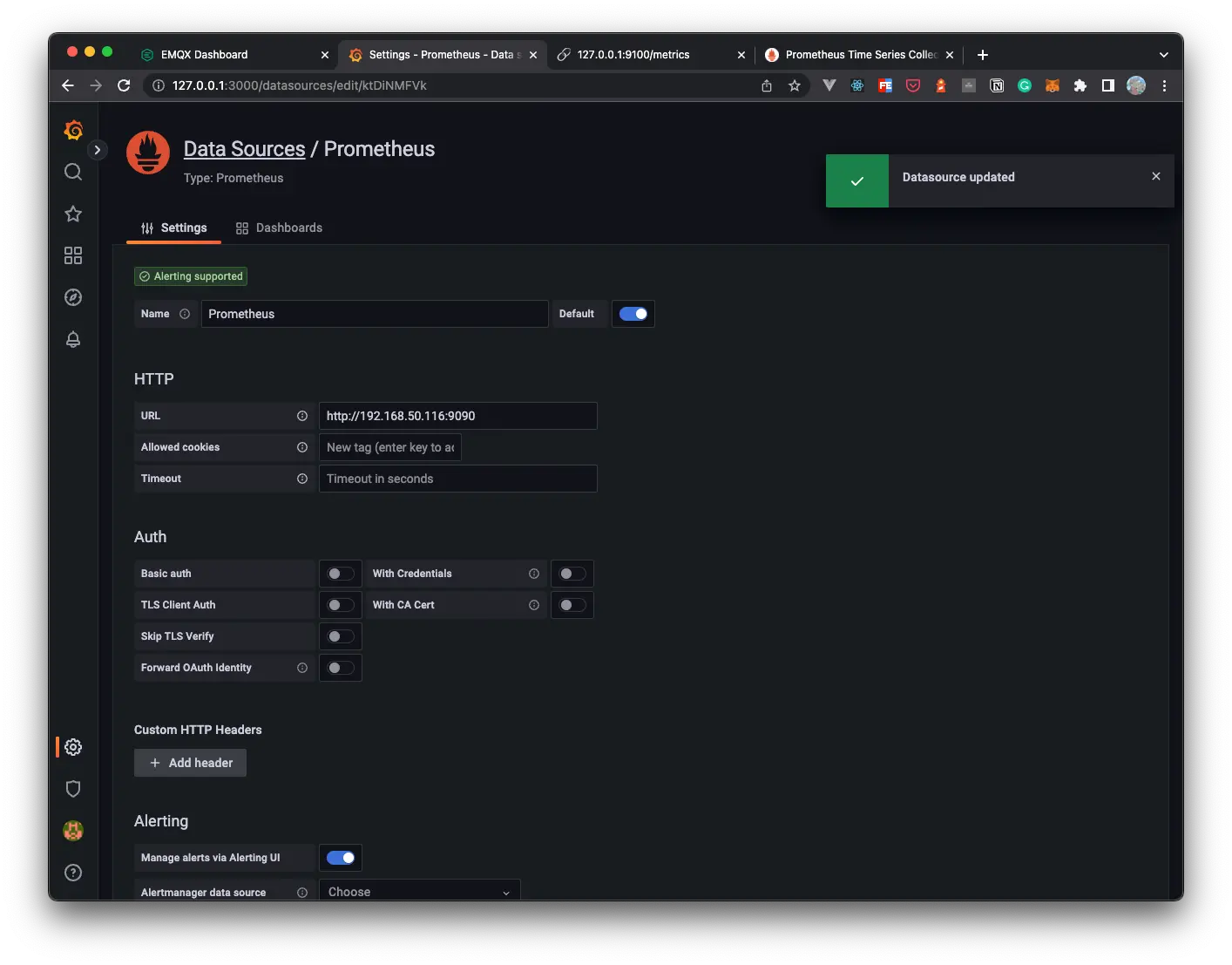Open the Configuration gear in sidebar

click(x=73, y=747)
